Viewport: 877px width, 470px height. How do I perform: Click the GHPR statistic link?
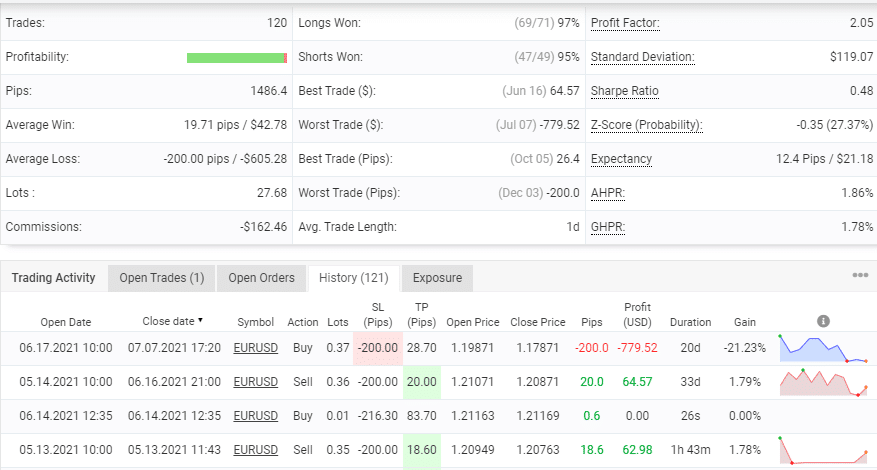pos(608,227)
